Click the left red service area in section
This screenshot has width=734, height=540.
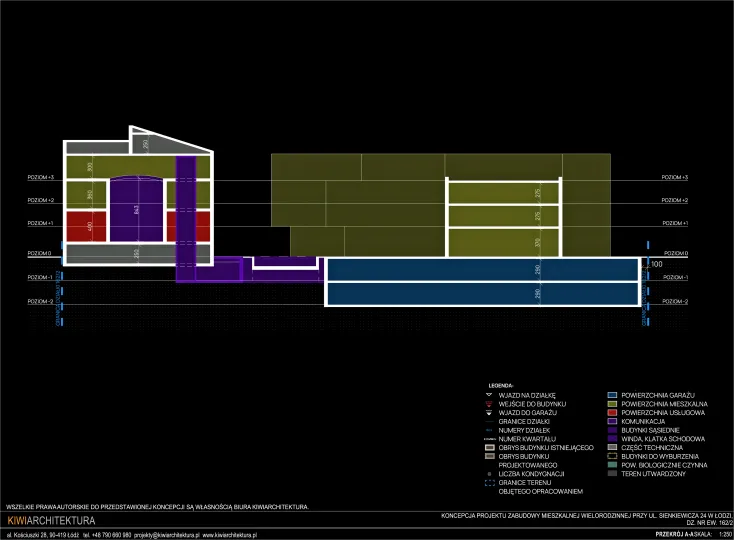85,227
